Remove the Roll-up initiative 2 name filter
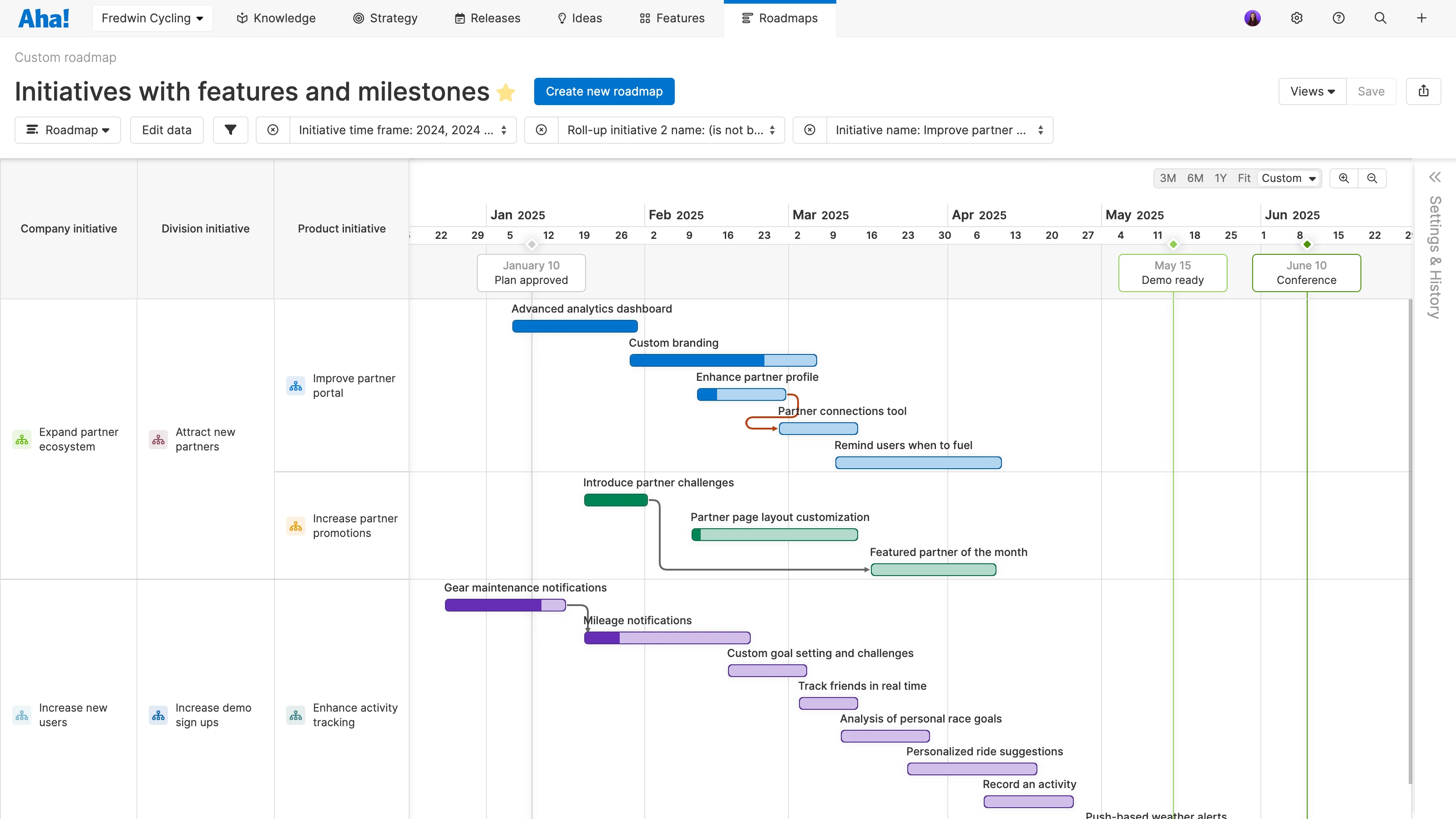The width and height of the screenshot is (1456, 819). pos(541,130)
